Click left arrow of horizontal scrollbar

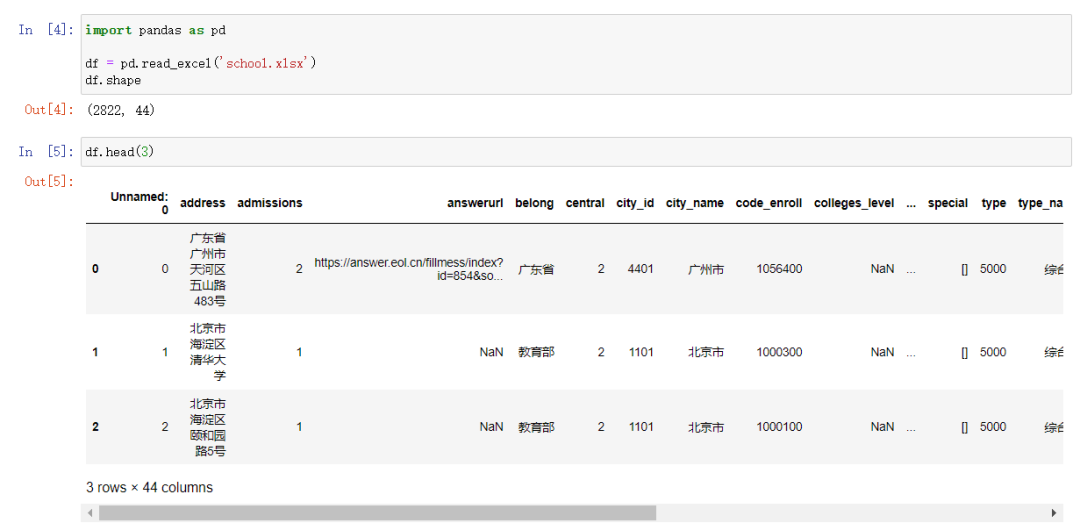tap(90, 513)
